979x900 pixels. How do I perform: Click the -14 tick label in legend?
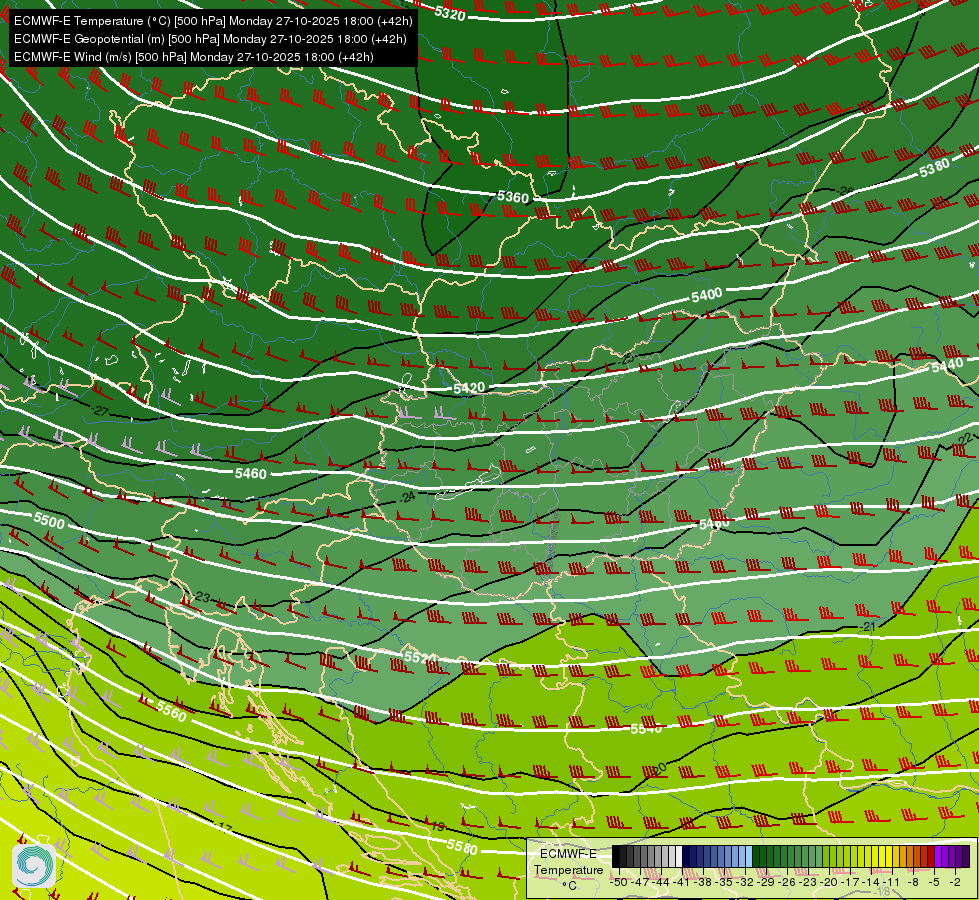(872, 882)
